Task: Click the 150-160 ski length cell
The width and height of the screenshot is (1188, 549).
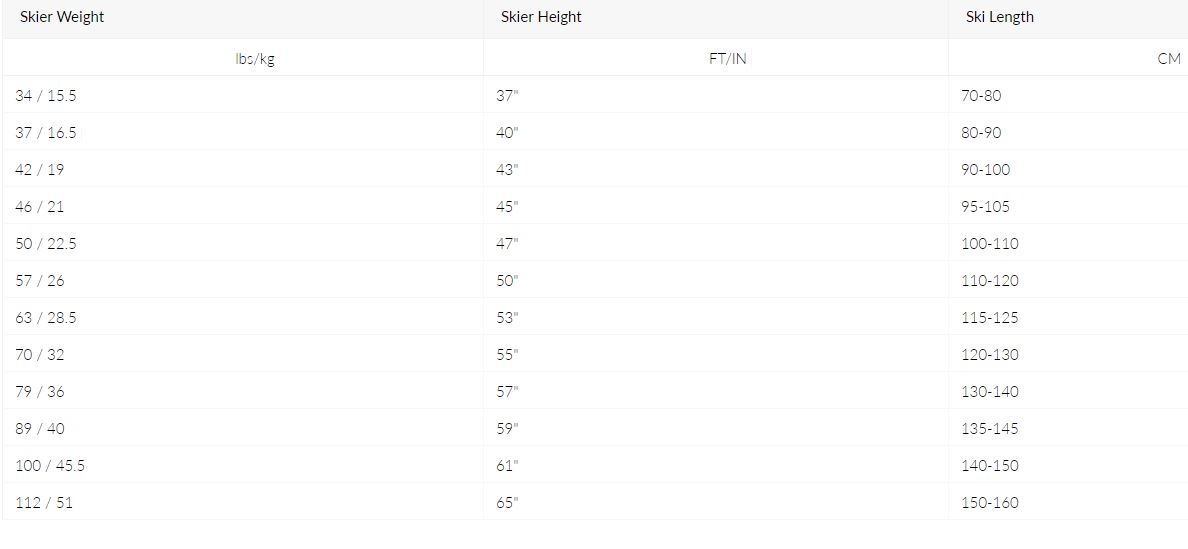Action: point(989,503)
